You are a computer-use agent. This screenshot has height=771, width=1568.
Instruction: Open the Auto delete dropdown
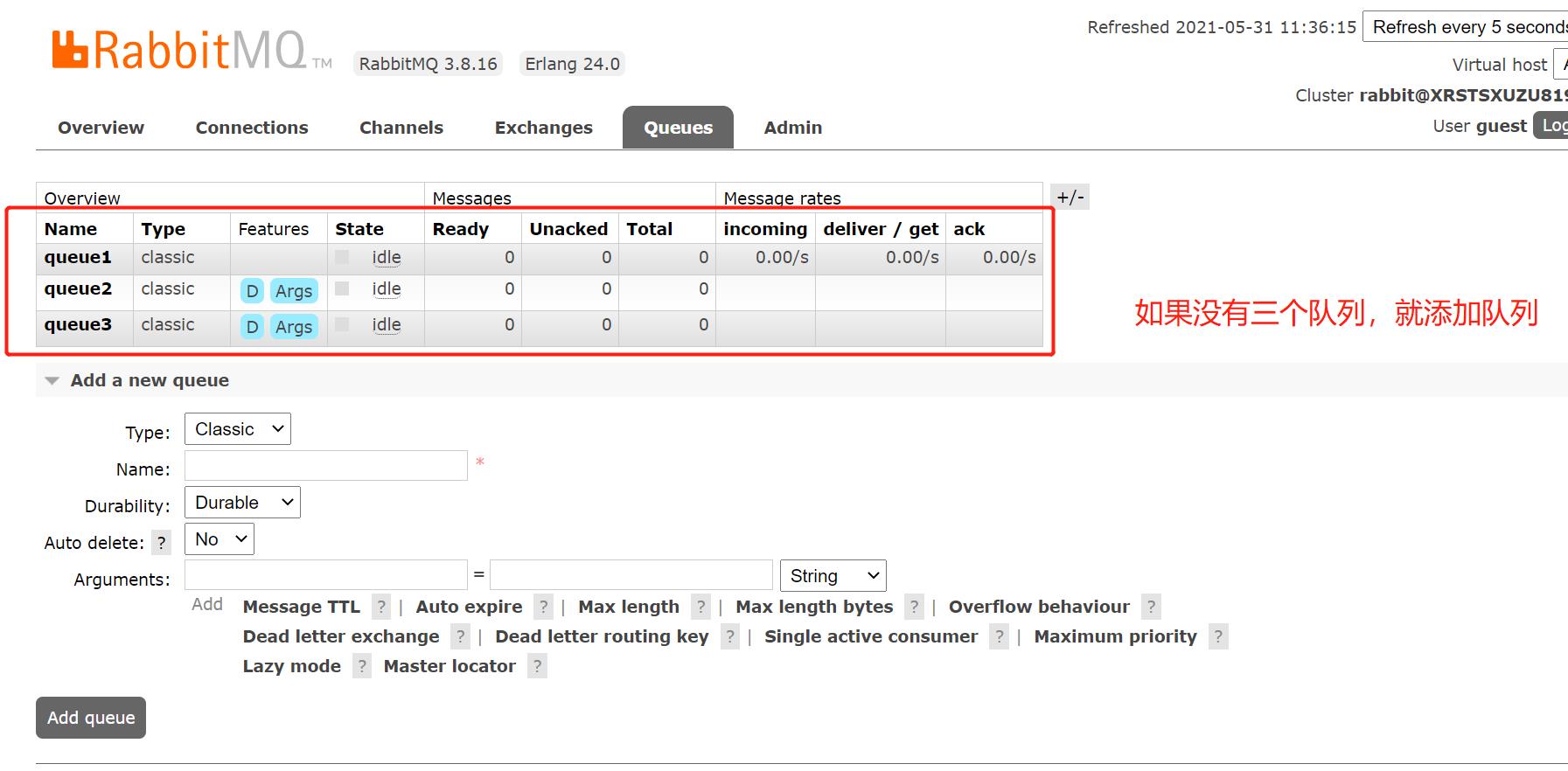(220, 539)
